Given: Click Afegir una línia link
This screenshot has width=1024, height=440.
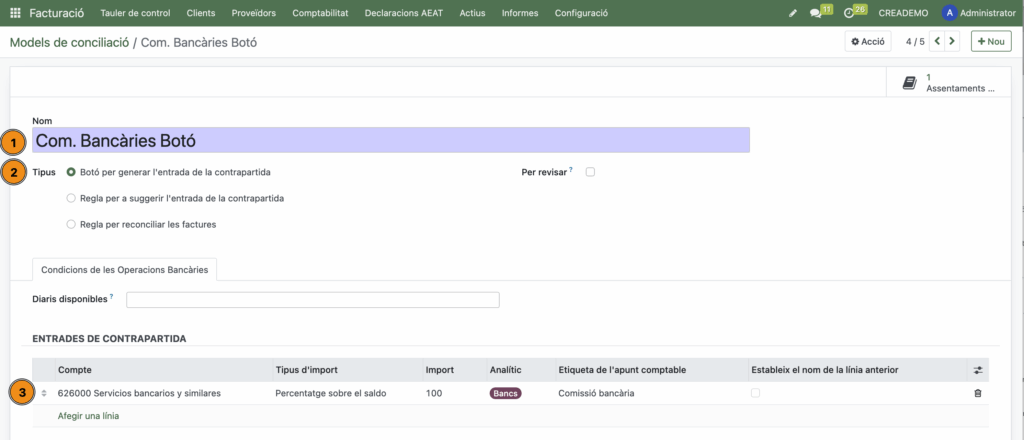Looking at the screenshot, I should 88,416.
